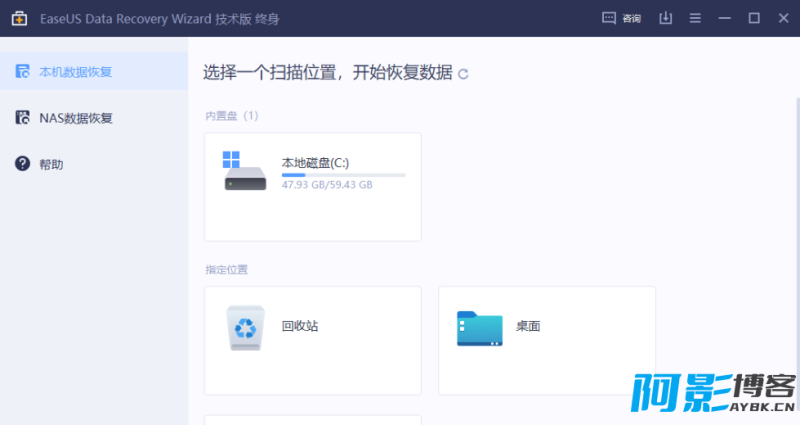This screenshot has width=800, height=425.
Task: Minimize the EaseUS window
Action: click(724, 18)
